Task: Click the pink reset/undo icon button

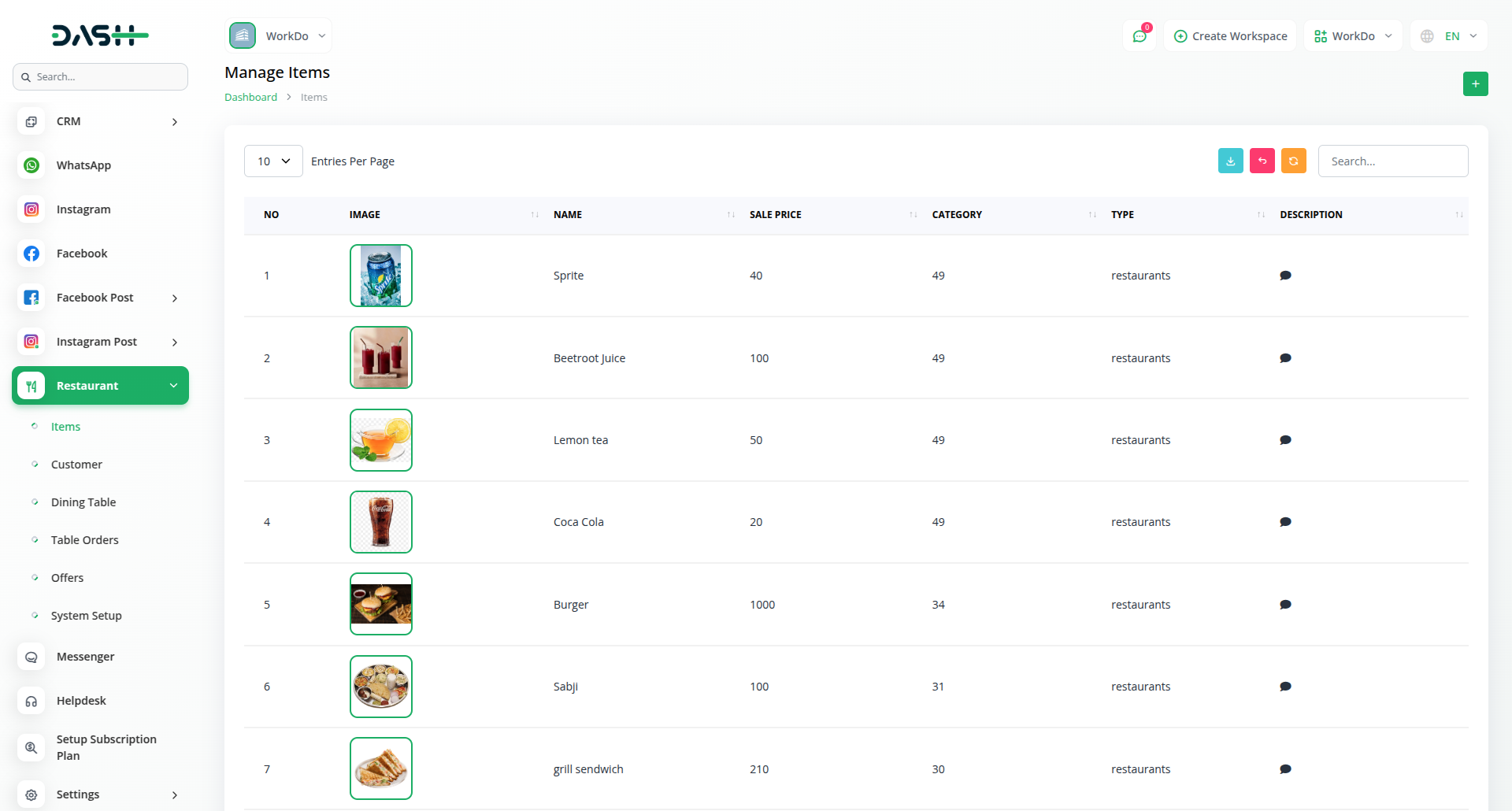Action: click(x=1262, y=161)
